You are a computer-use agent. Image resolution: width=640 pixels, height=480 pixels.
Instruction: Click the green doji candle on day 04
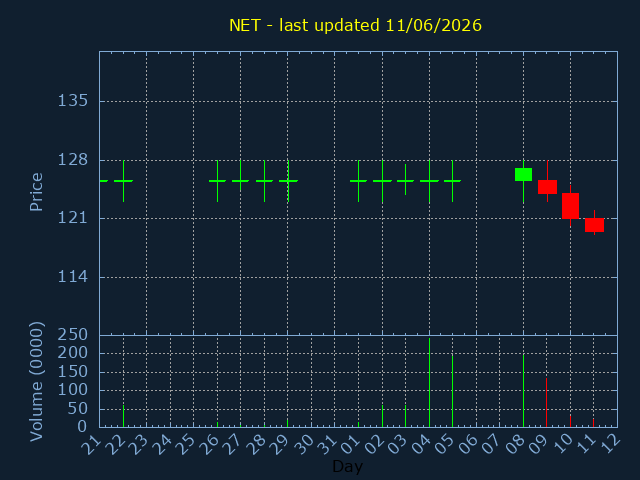429,181
